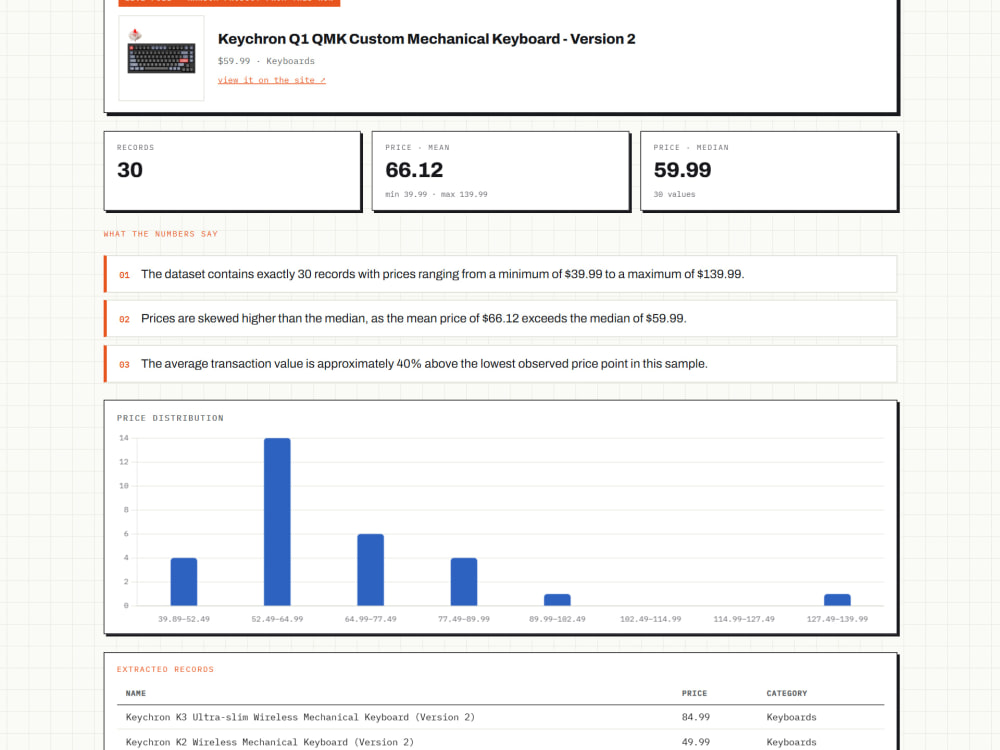
Task: Click the Keyboards category in the K3 row
Action: point(791,717)
